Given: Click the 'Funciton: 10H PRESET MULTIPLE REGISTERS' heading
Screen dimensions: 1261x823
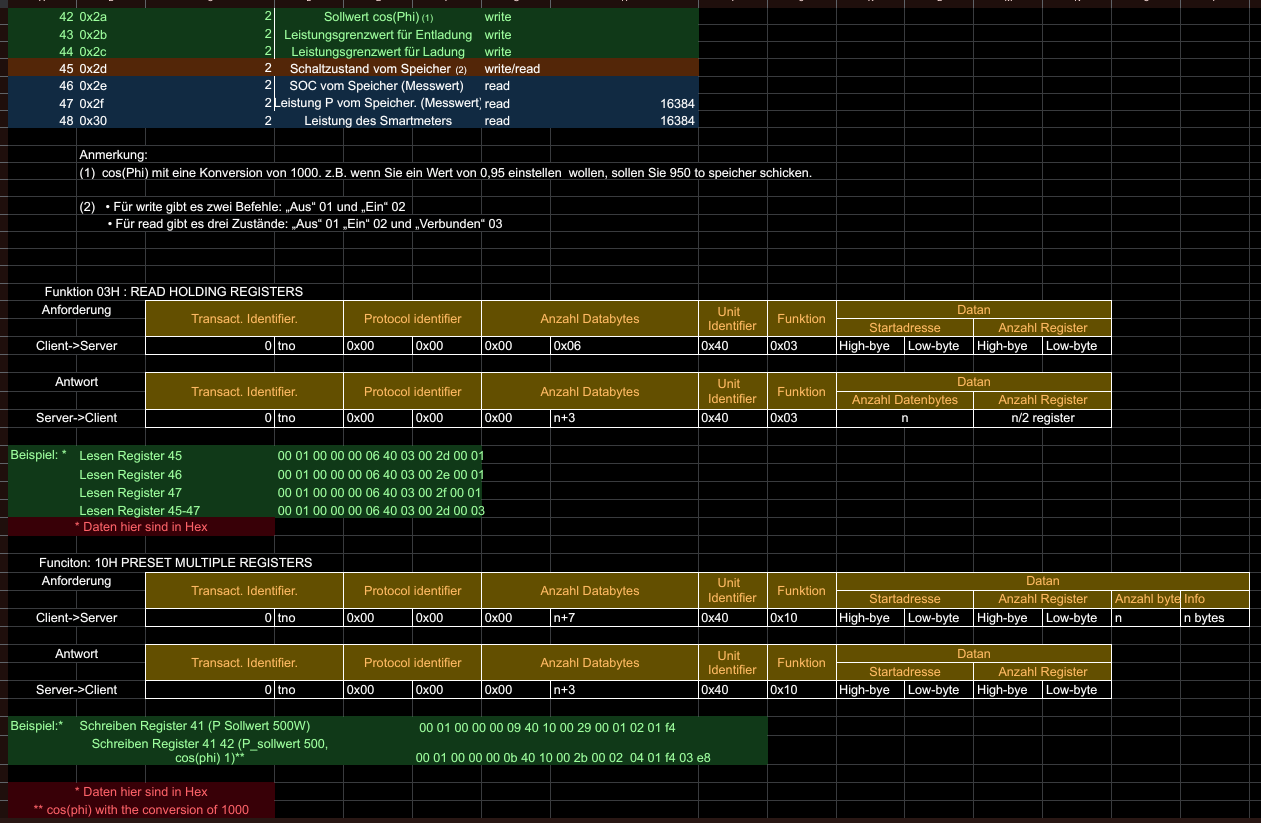Looking at the screenshot, I should tap(175, 563).
